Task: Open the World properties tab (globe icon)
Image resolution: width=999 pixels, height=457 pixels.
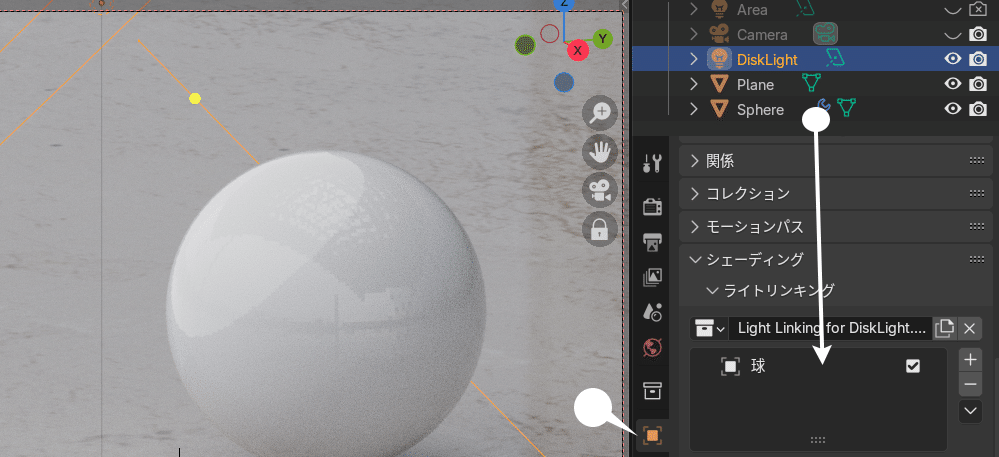Action: [x=652, y=348]
